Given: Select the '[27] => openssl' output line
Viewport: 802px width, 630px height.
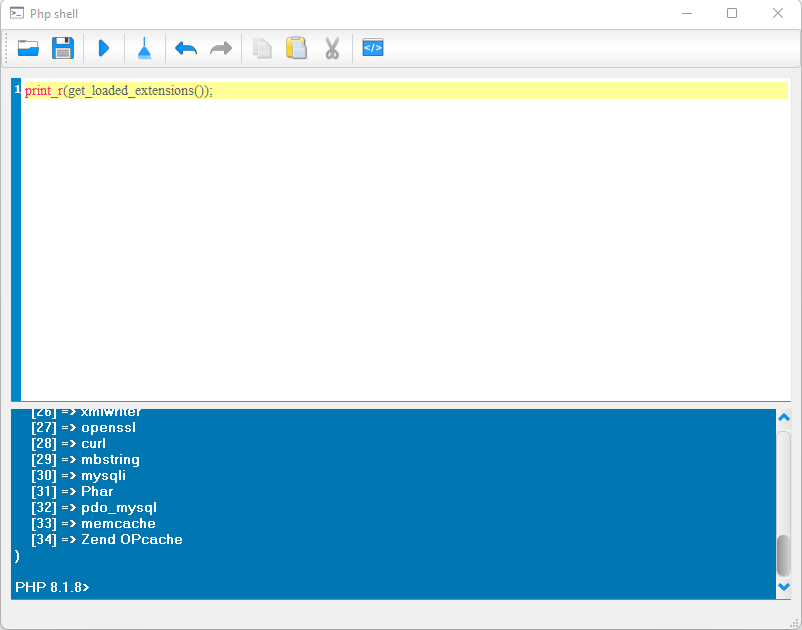Looking at the screenshot, I should (83, 428).
